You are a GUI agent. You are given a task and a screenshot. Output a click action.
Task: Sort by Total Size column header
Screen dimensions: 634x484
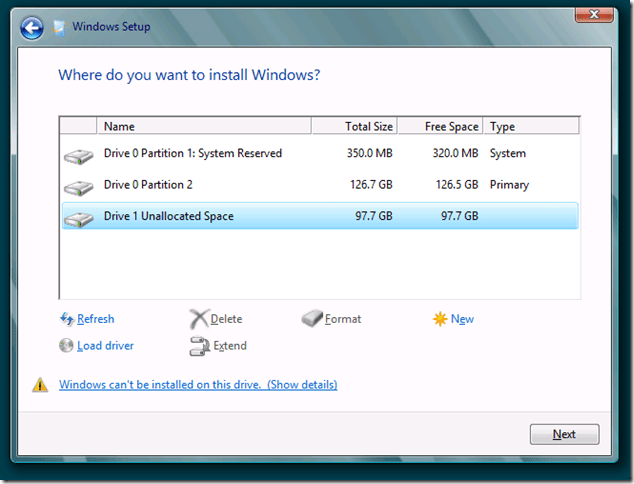click(354, 127)
